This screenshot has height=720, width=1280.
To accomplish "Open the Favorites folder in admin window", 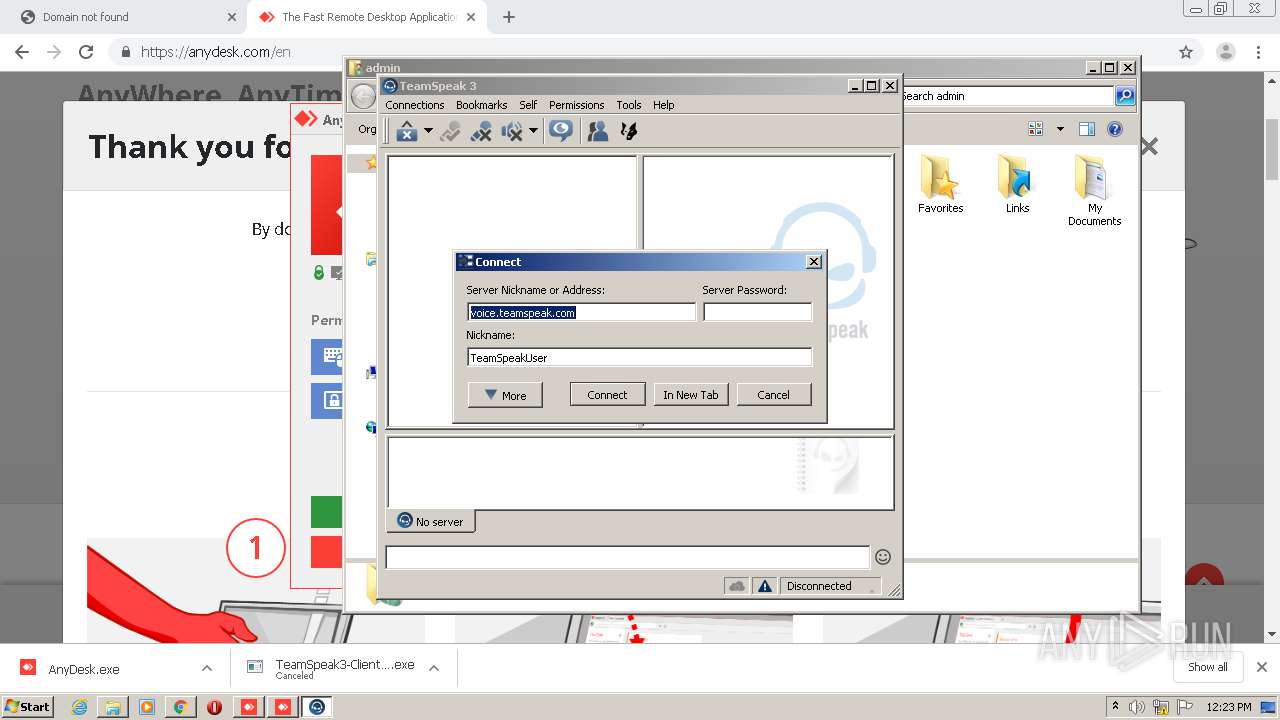I will [940, 185].
